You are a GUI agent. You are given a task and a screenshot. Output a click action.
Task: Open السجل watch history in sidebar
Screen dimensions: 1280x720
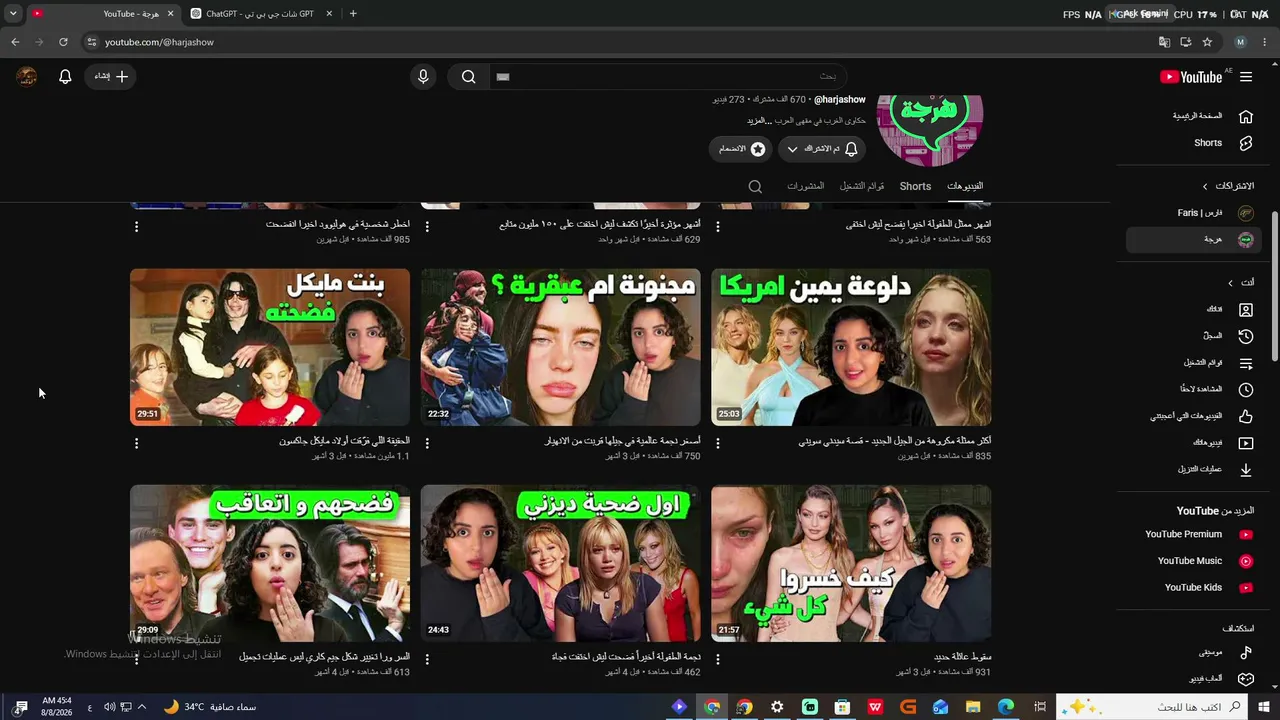point(1193,336)
